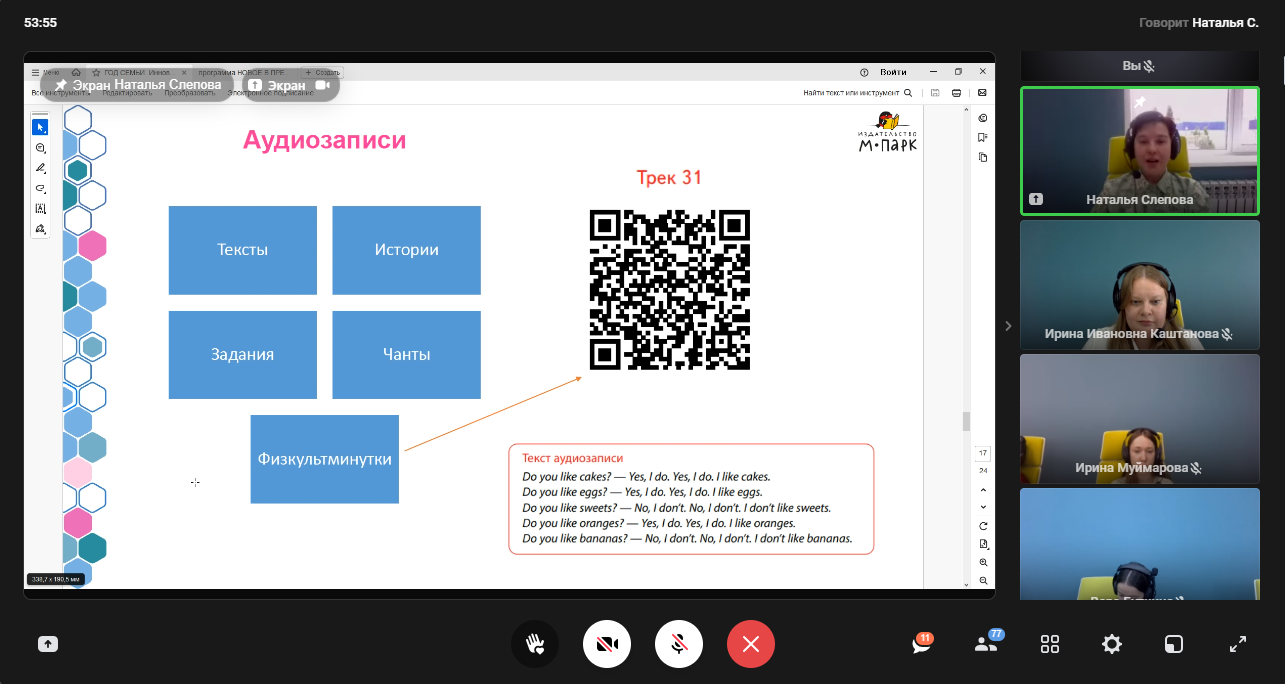Select Наталья Слепова video tile

pyautogui.click(x=1139, y=150)
